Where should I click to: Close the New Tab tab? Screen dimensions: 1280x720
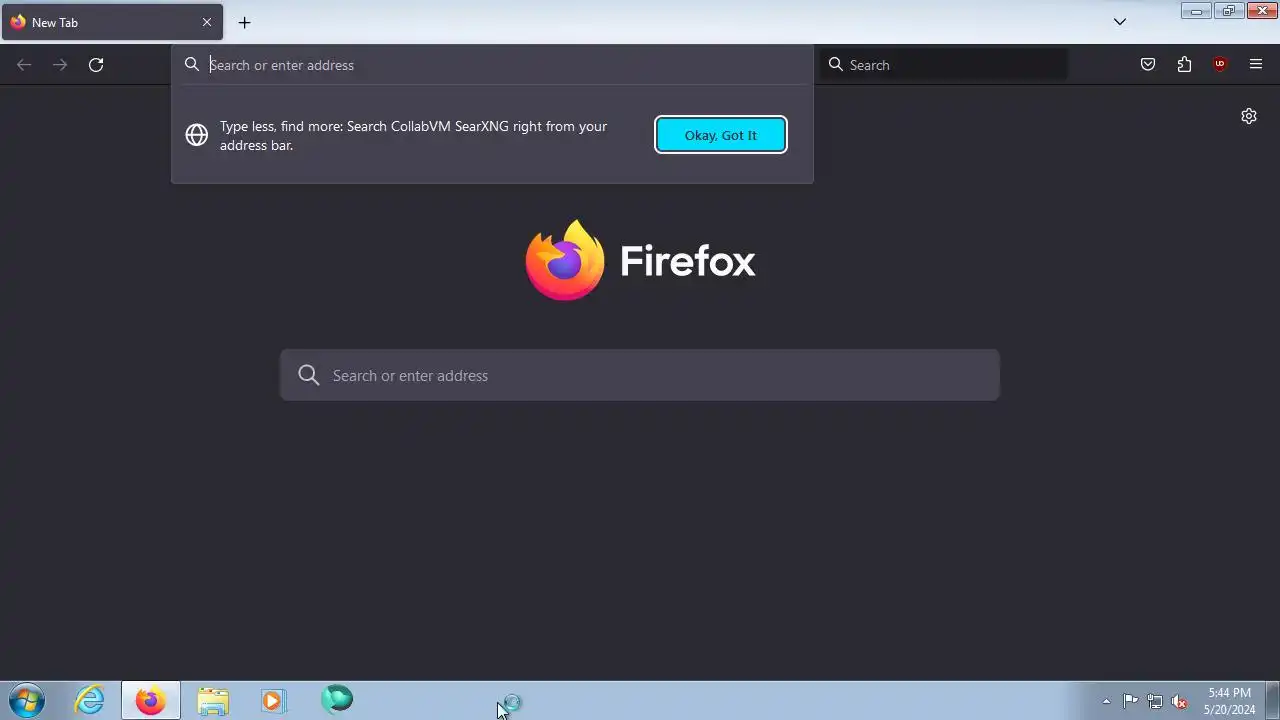coord(207,22)
